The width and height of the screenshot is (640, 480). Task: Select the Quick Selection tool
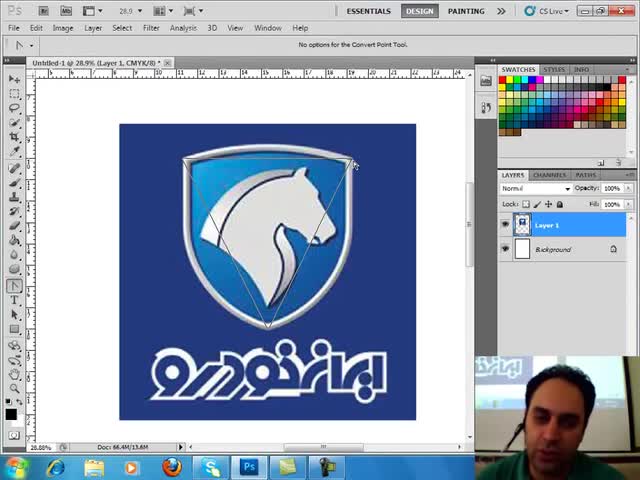click(x=14, y=122)
